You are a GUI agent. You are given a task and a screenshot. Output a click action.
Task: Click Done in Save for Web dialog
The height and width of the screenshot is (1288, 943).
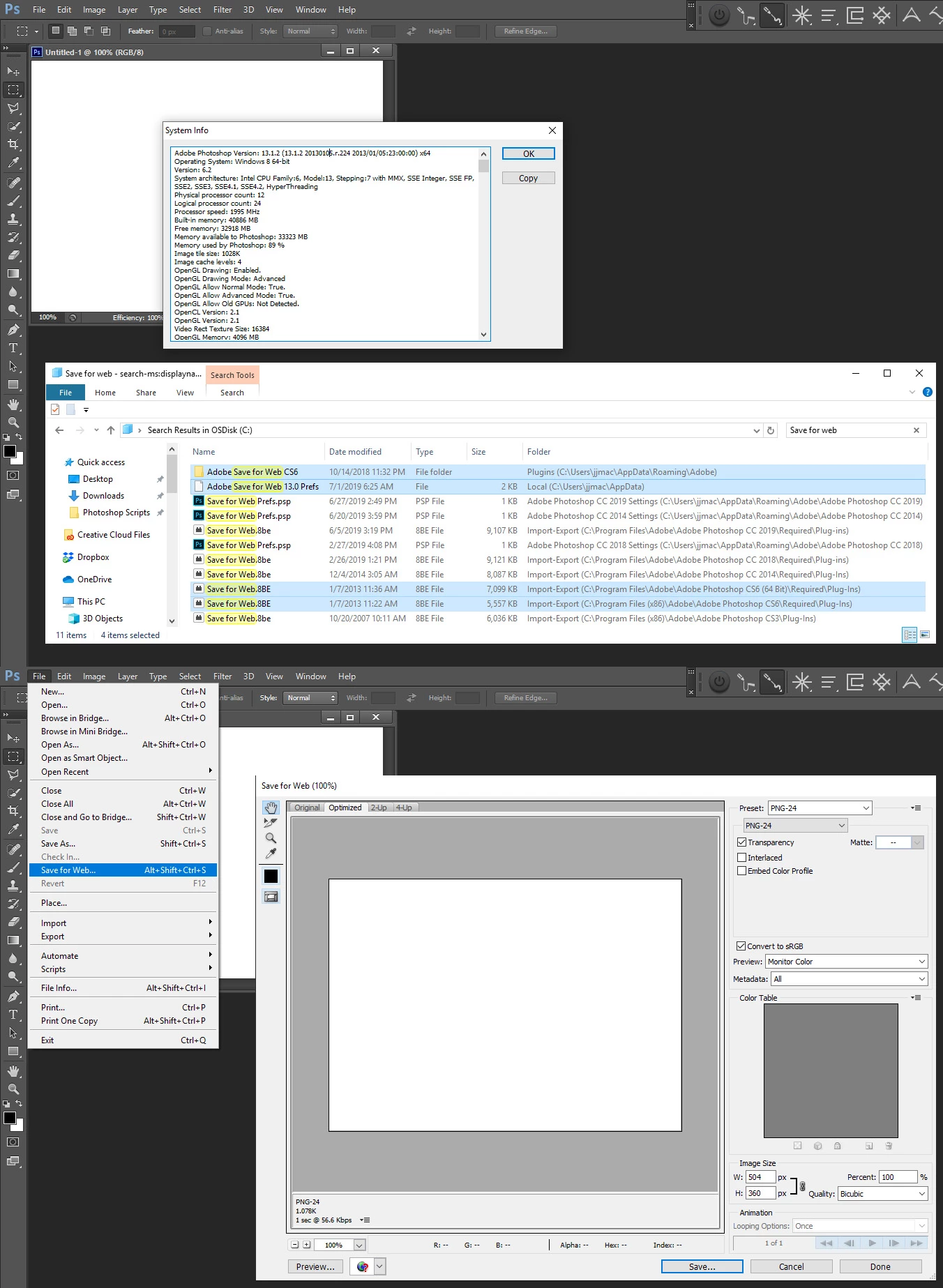point(880,1266)
